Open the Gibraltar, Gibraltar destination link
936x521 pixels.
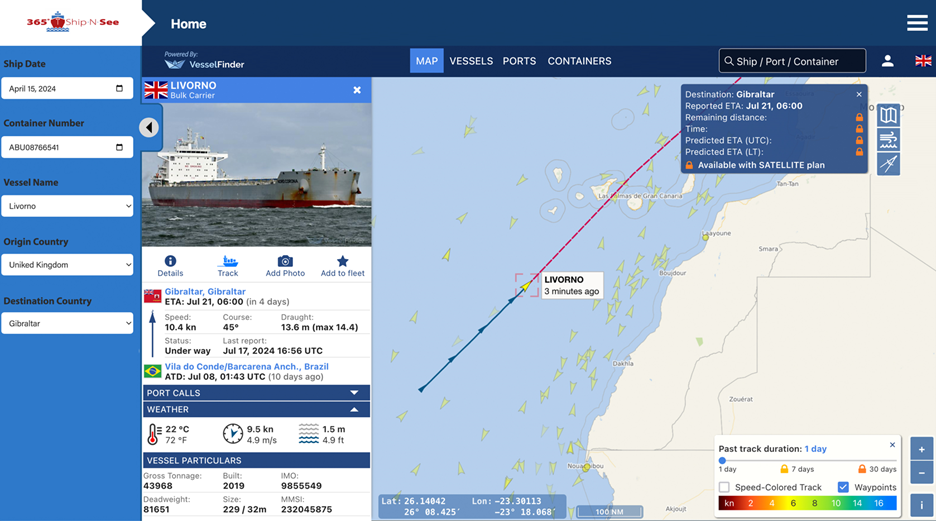205,291
